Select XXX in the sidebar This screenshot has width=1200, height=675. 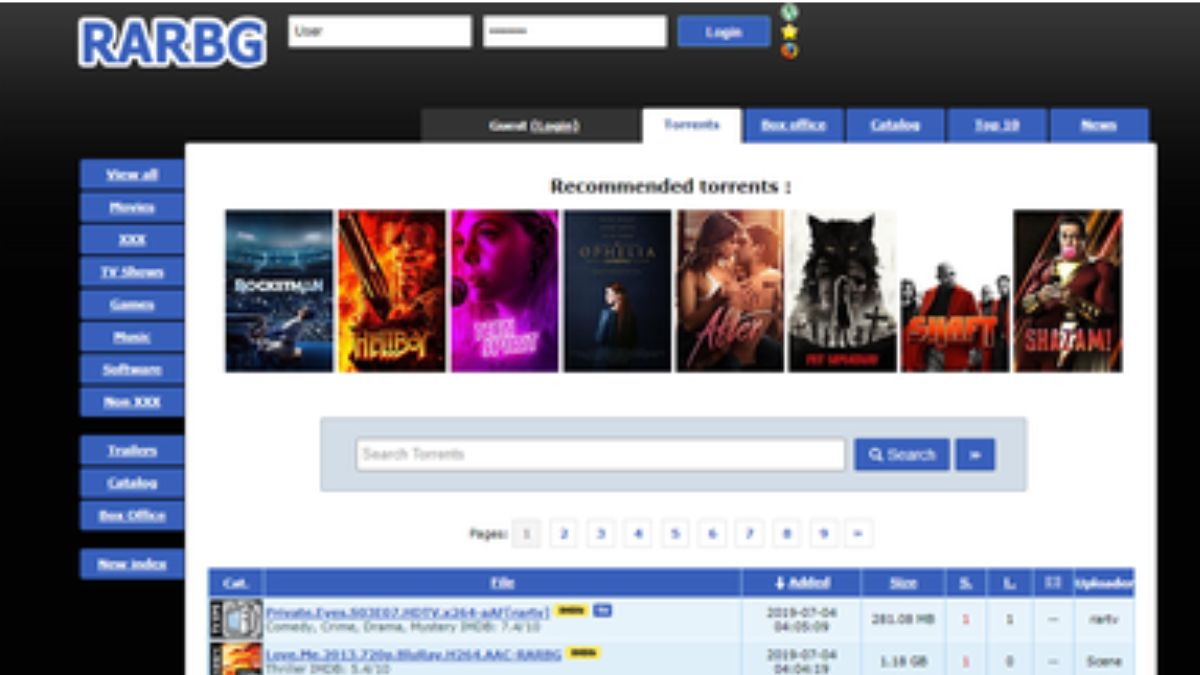pos(132,239)
